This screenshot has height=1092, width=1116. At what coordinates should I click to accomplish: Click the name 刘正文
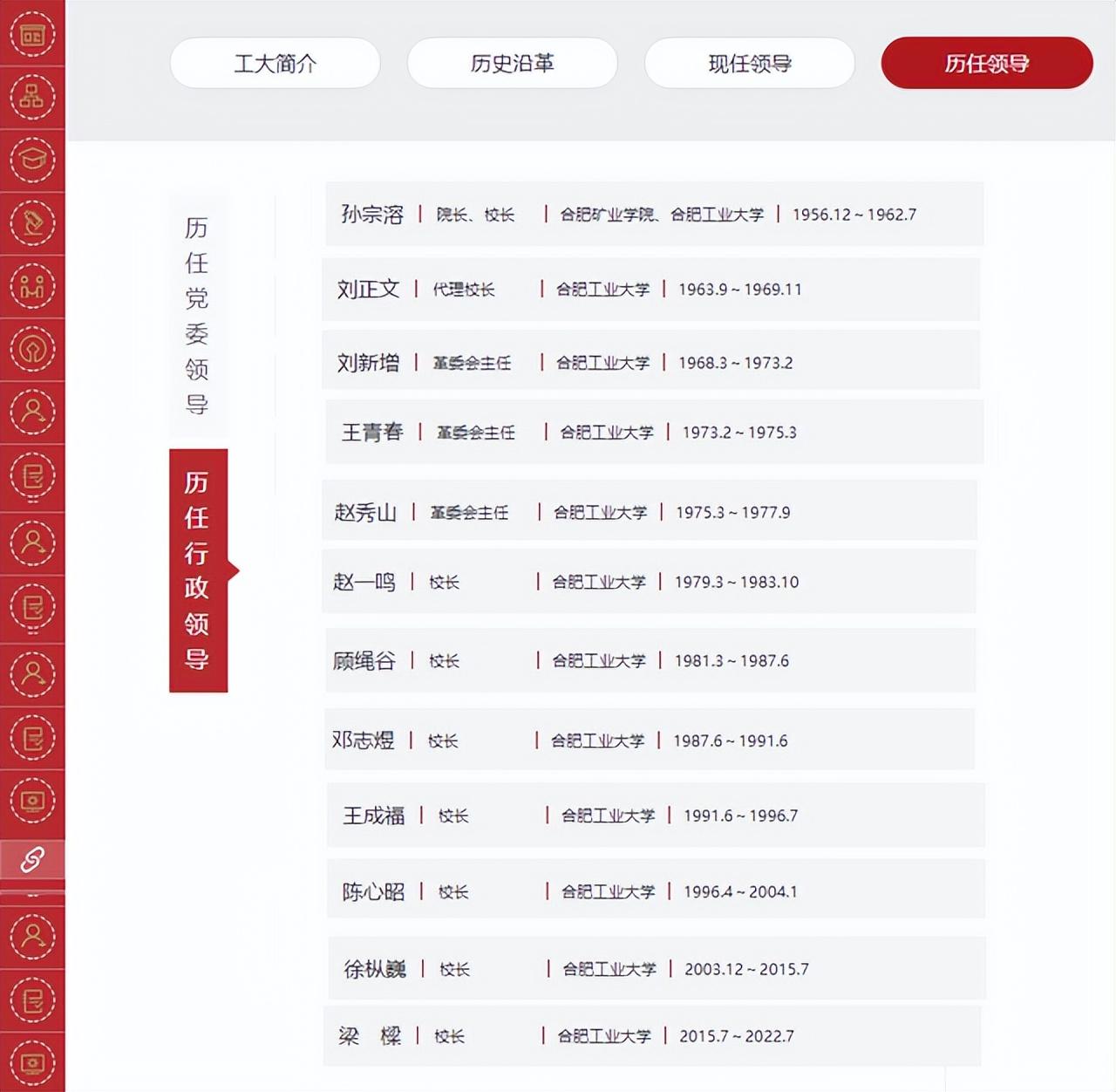pyautogui.click(x=369, y=290)
